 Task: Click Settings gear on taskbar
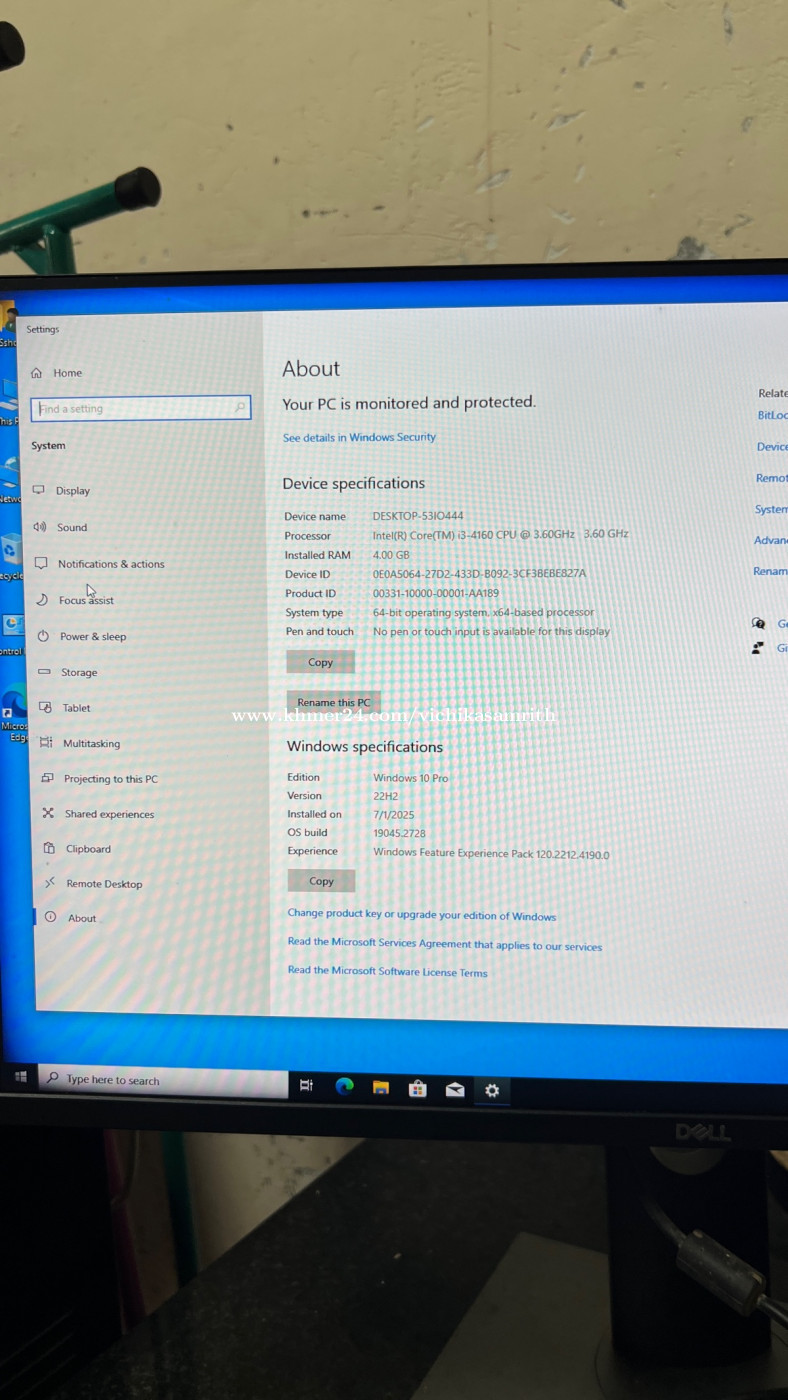tap(492, 1091)
